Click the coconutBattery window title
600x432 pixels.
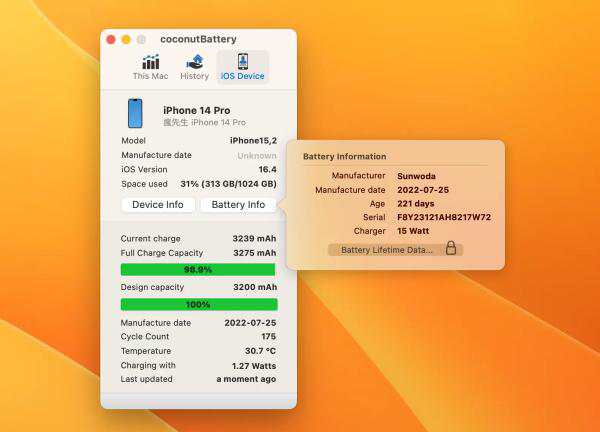click(198, 39)
